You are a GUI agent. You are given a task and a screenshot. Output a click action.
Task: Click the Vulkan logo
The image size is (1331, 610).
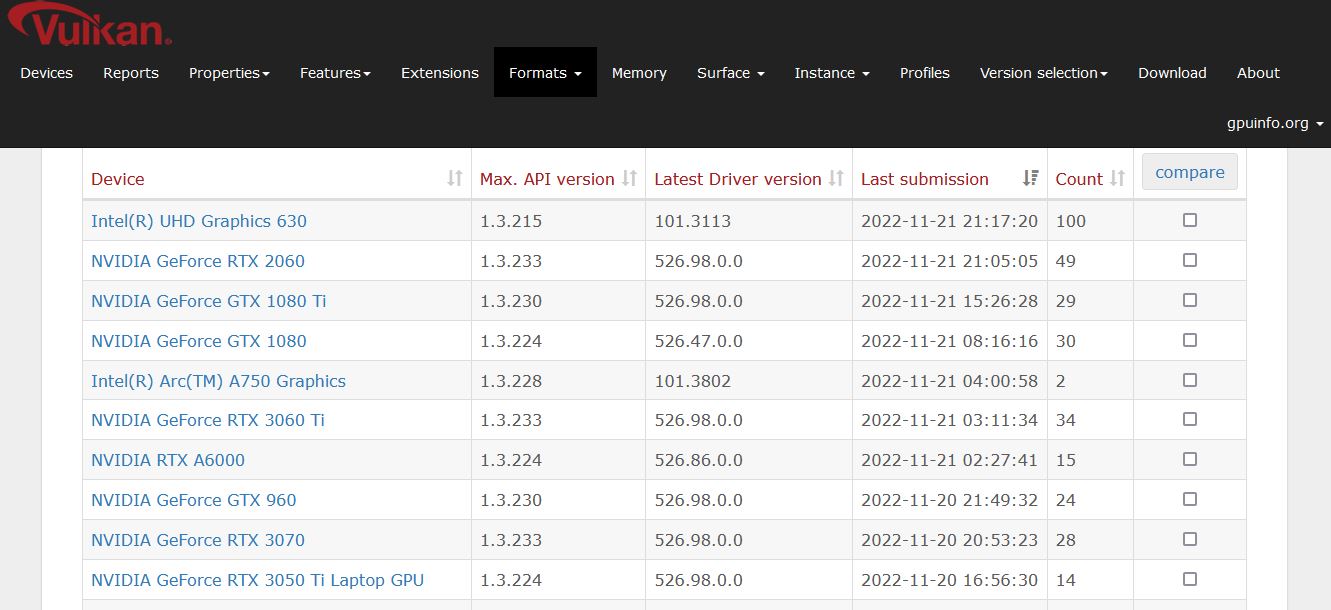(x=88, y=24)
